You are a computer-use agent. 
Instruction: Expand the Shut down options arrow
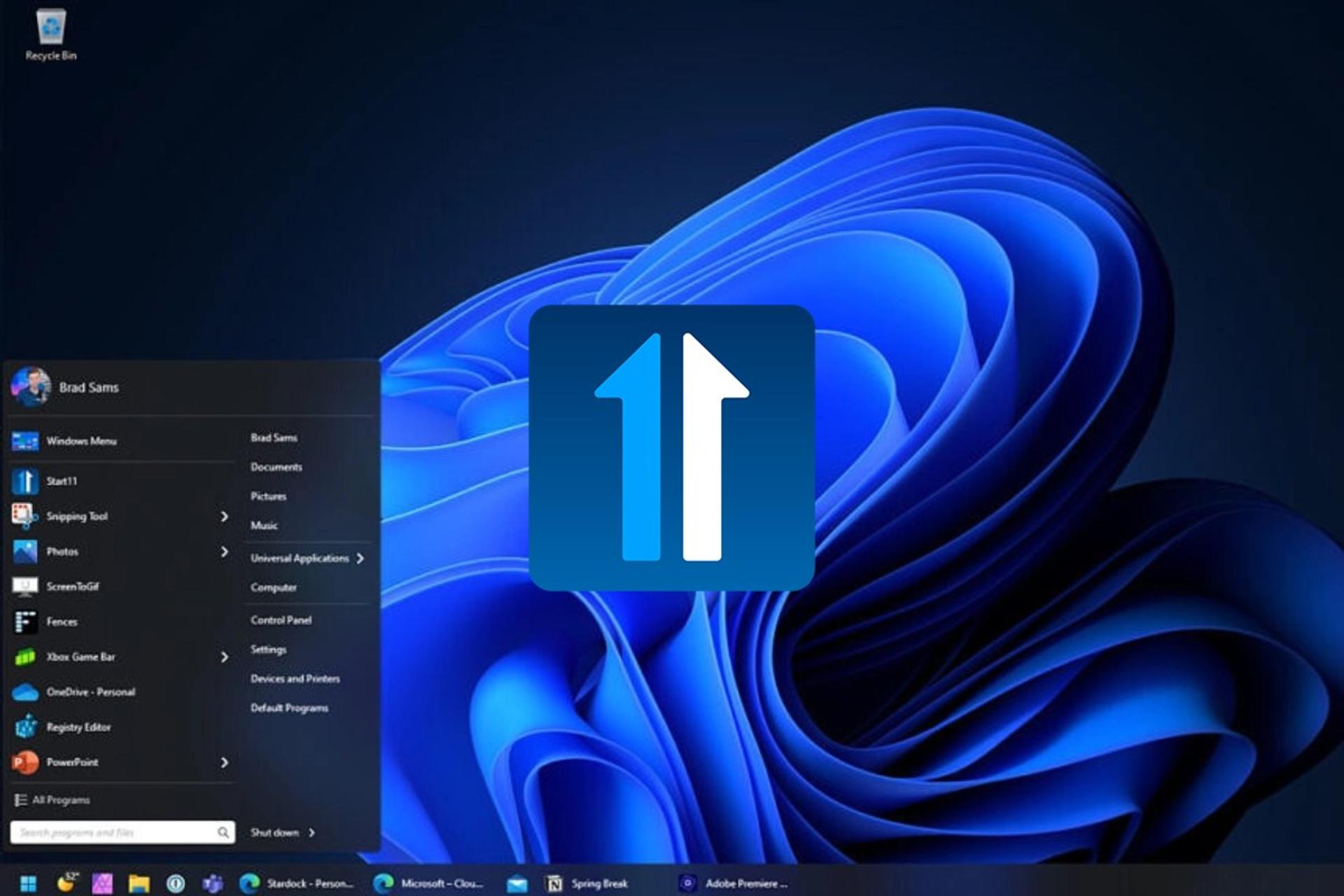pos(312,832)
